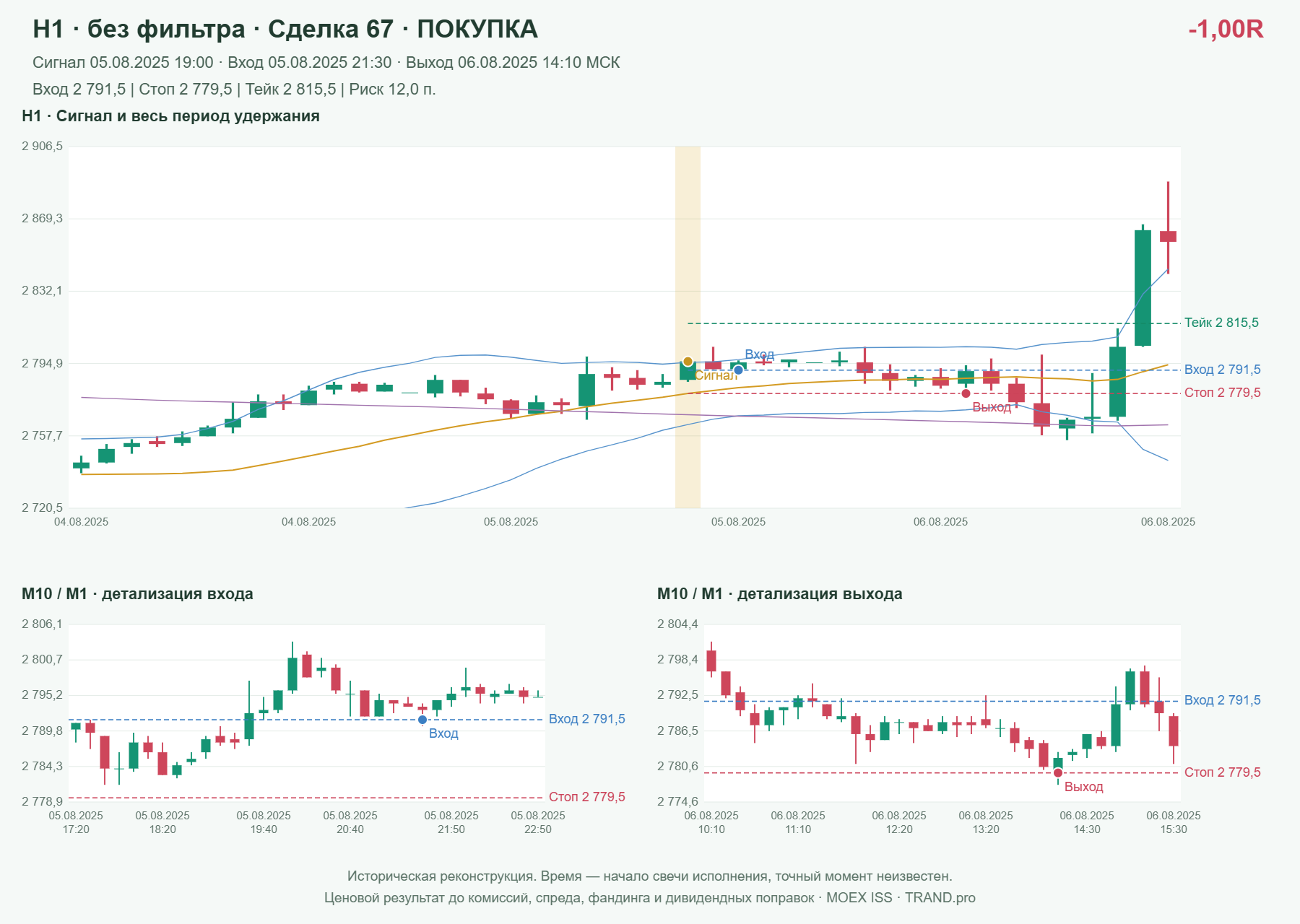Click the 'Выход' annotation on H1 chart
The height and width of the screenshot is (924, 1300).
992,408
